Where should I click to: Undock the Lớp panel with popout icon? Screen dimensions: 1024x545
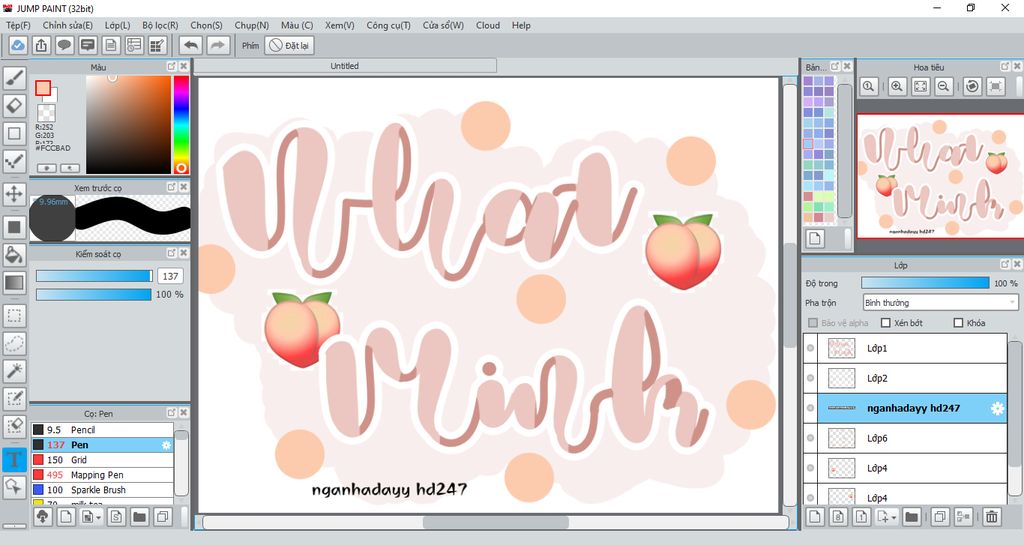[x=1005, y=264]
